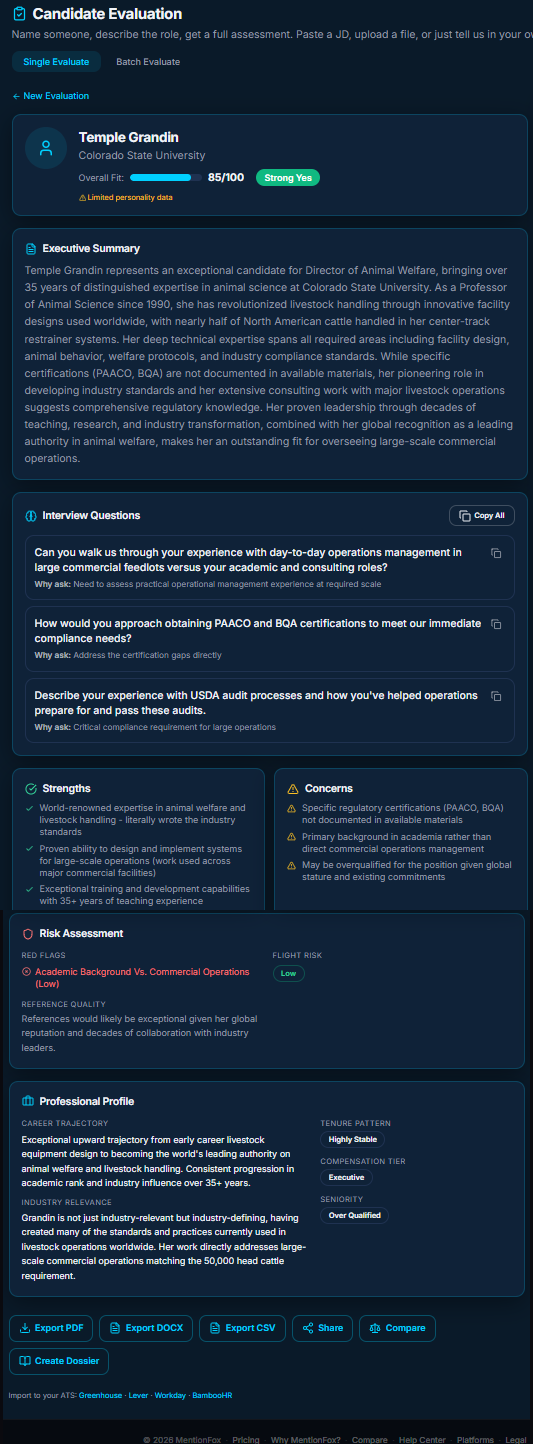The width and height of the screenshot is (533, 1444).
Task: Click the Temple Grandin avatar icon
Action: click(46, 148)
